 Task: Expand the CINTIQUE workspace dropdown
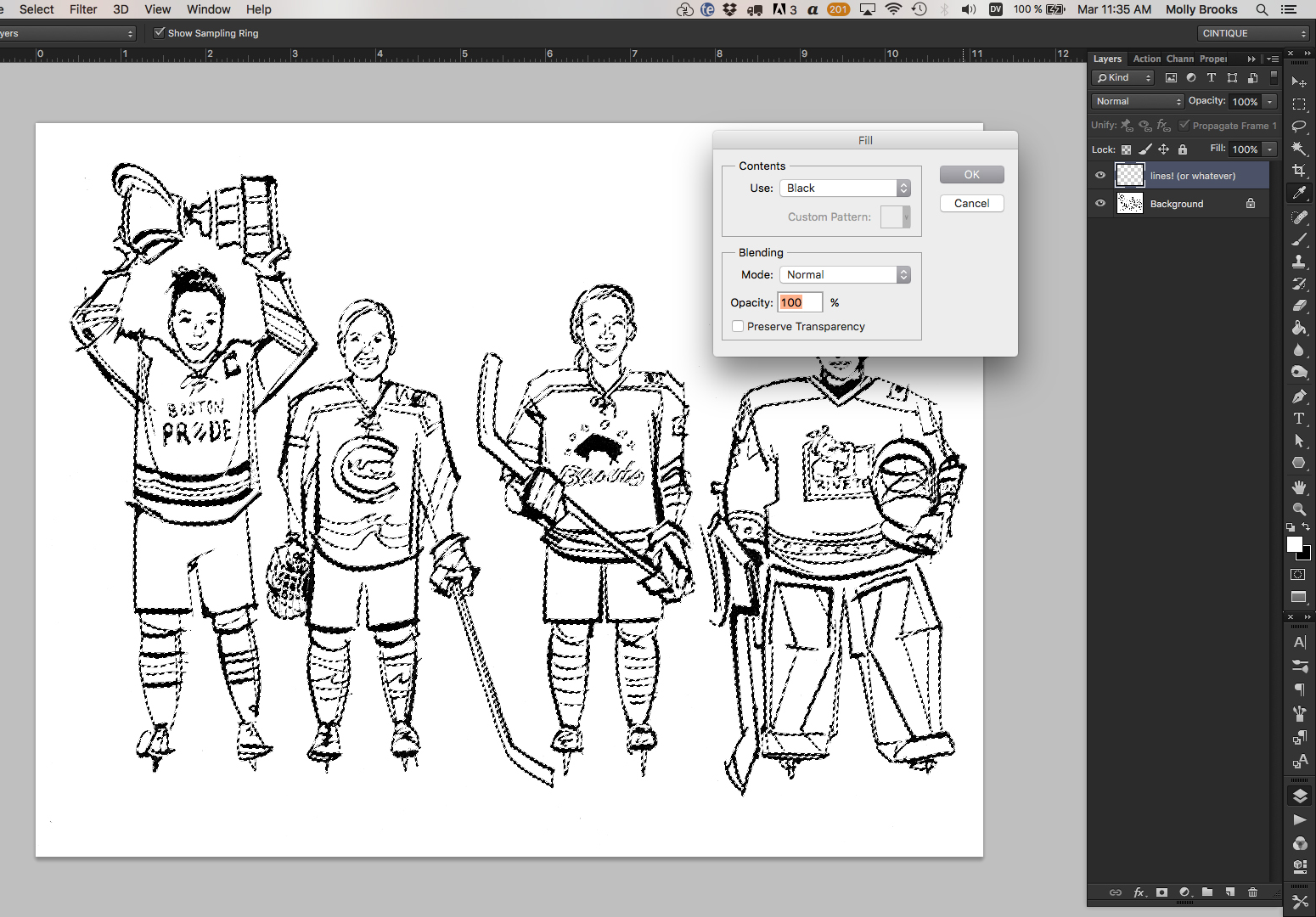[x=1254, y=33]
